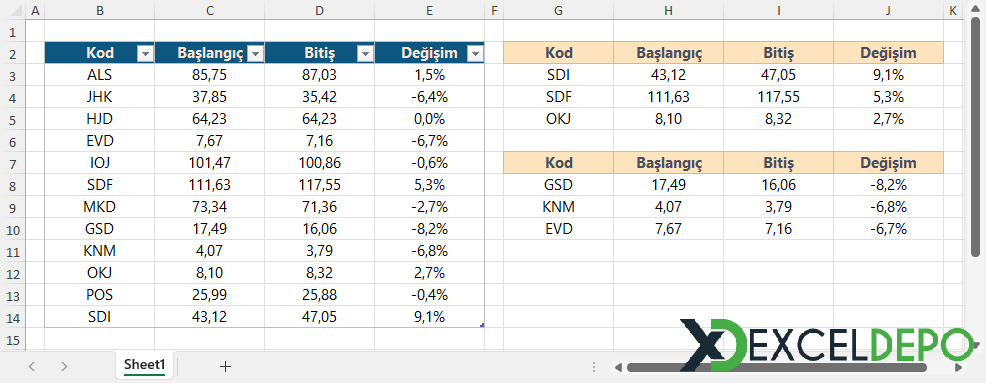Select column H header
This screenshot has height=383, width=986.
668,10
